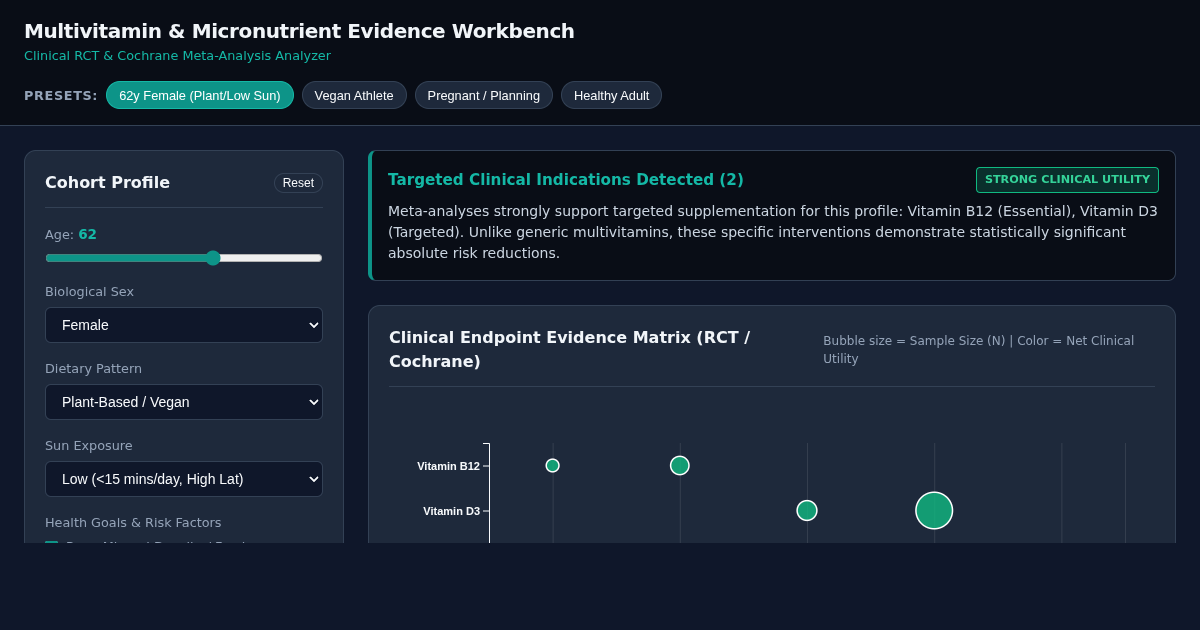The image size is (1200, 630).
Task: Adjust the Age slider handle
Action: pos(213,258)
